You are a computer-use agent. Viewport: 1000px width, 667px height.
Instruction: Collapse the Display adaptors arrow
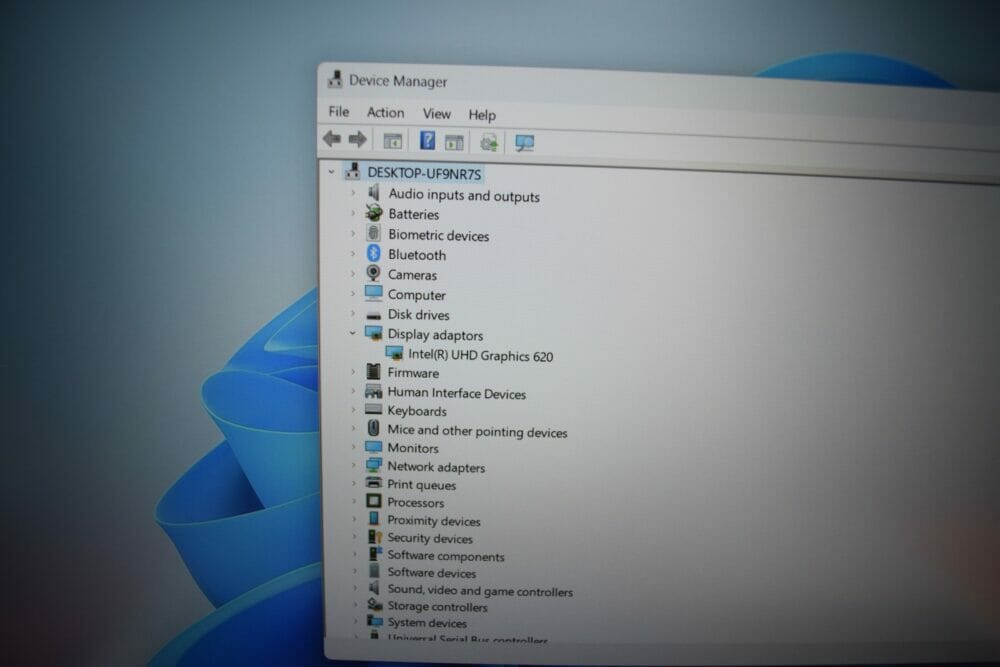pyautogui.click(x=353, y=333)
